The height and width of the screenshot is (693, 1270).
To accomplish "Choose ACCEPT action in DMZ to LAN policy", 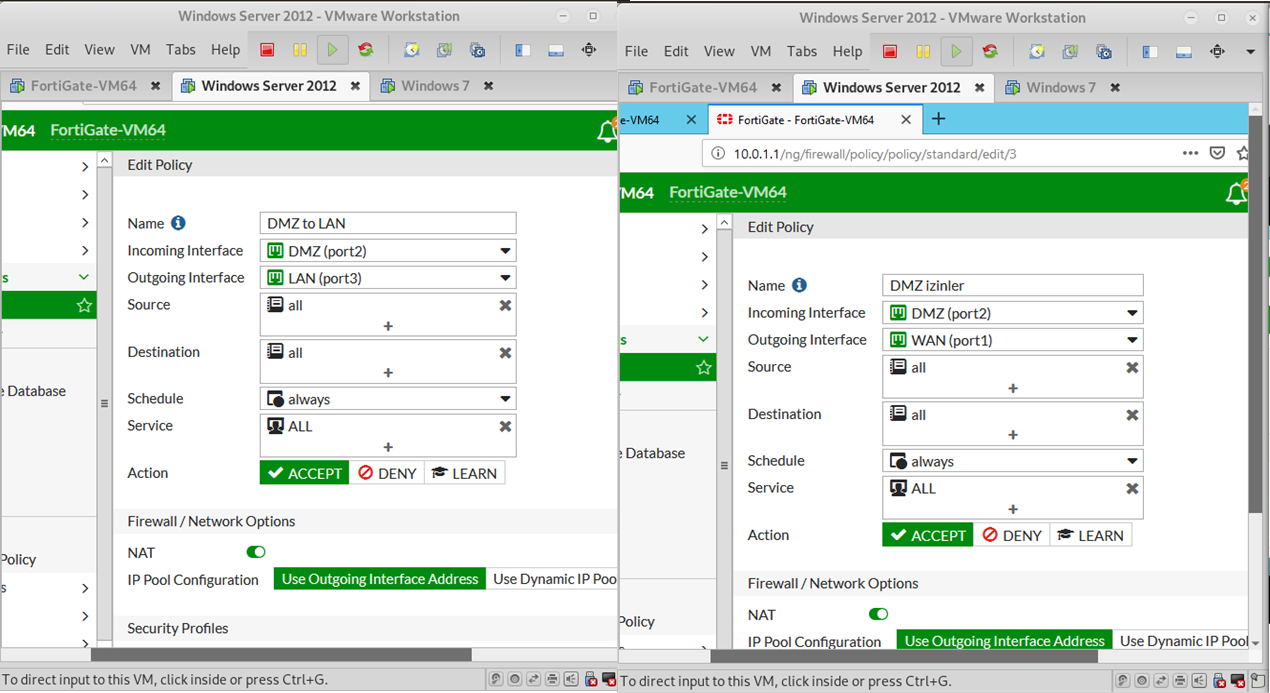I will tap(304, 473).
